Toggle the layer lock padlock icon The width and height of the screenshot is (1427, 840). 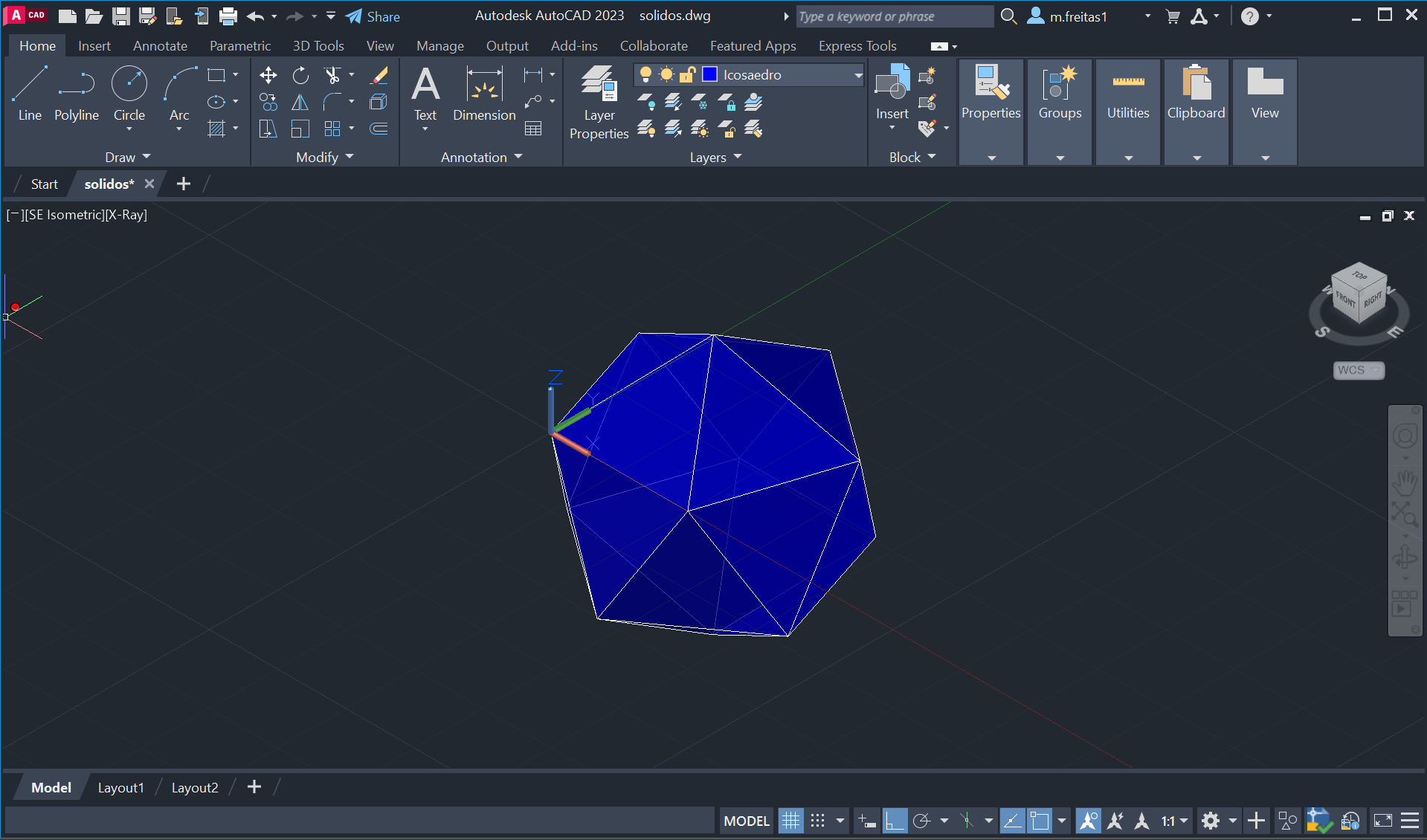(x=687, y=74)
